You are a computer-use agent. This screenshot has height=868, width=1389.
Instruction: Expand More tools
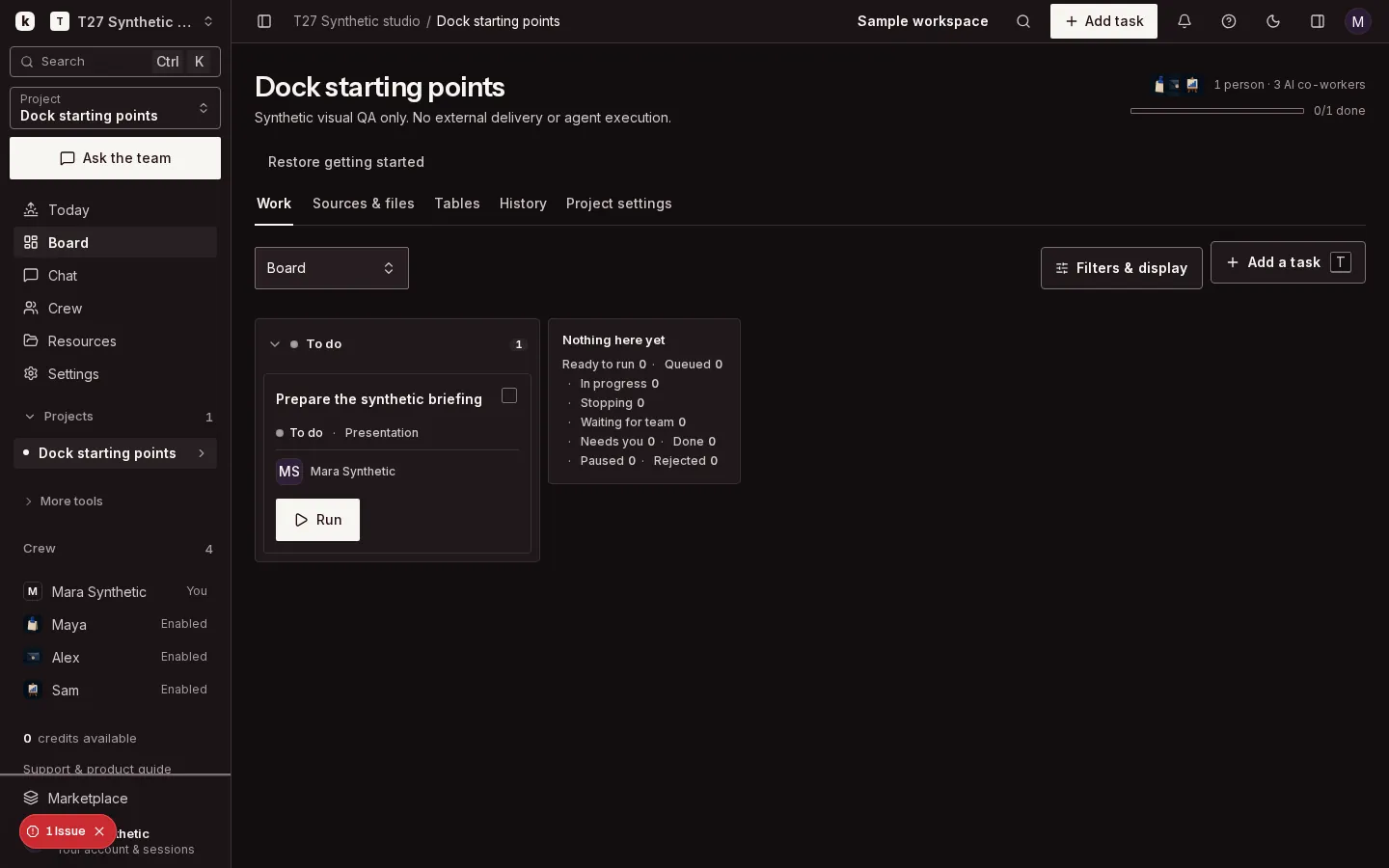(x=63, y=502)
